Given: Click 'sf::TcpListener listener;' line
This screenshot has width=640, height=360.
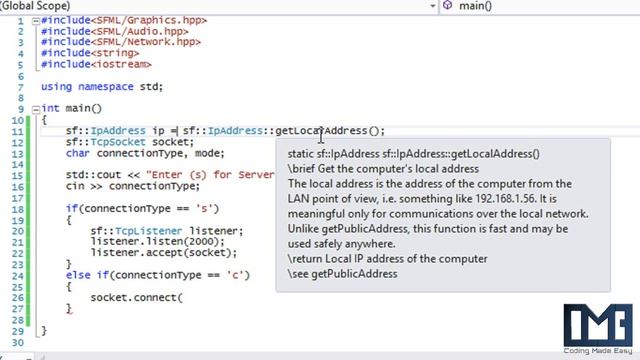Looking at the screenshot, I should [167, 231].
